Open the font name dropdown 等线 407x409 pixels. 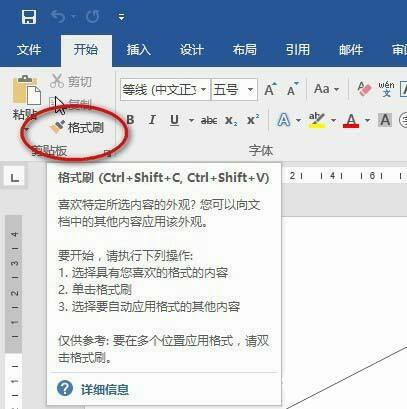(x=166, y=89)
